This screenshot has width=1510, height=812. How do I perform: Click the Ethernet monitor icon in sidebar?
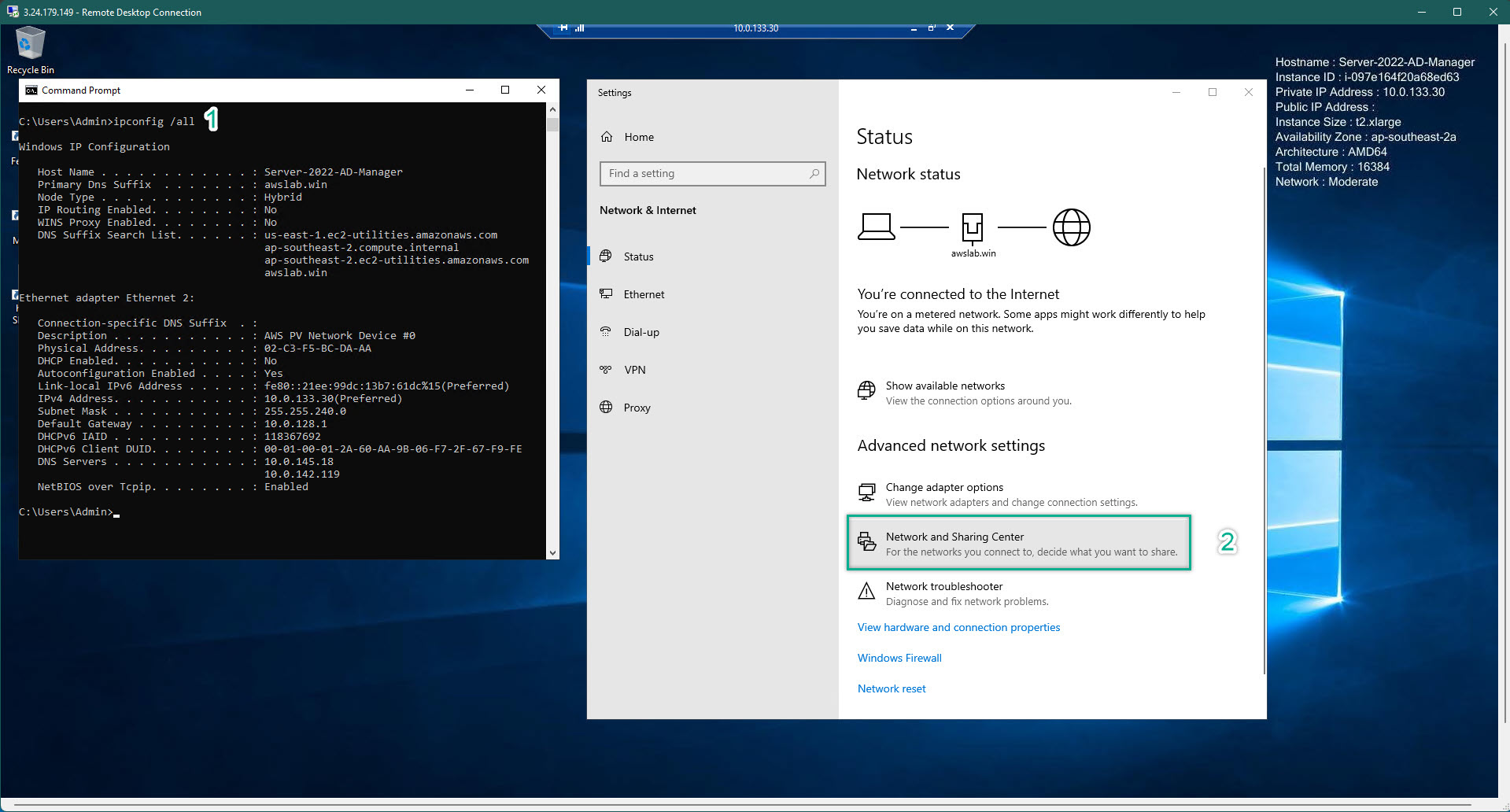tap(606, 294)
